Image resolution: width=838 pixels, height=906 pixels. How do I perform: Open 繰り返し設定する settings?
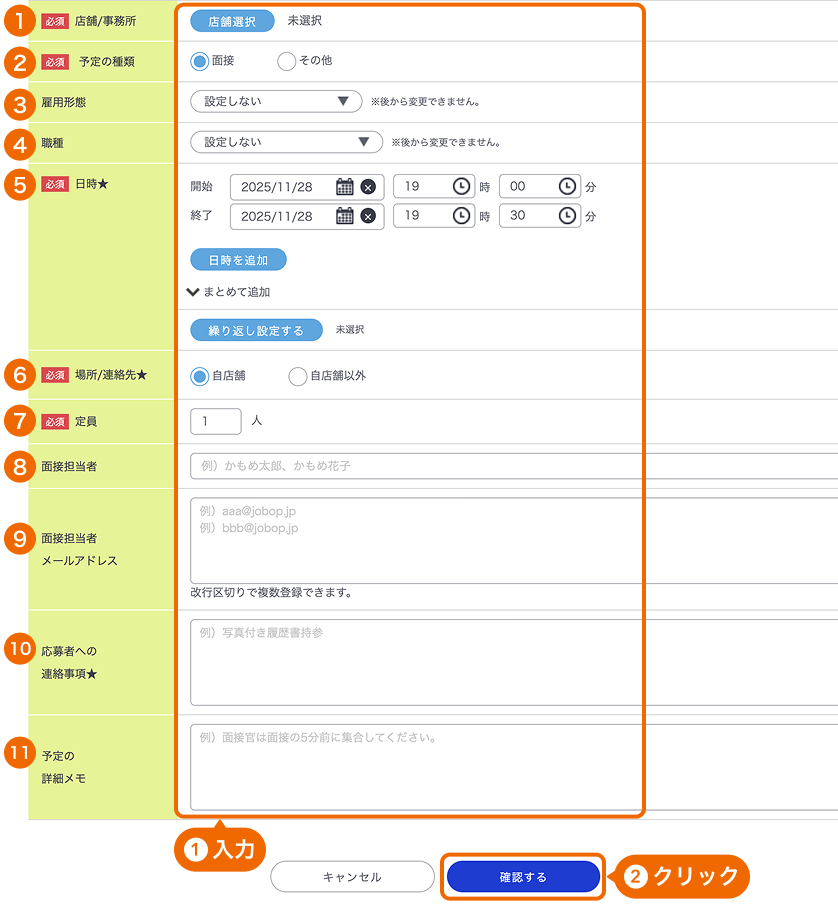click(256, 328)
